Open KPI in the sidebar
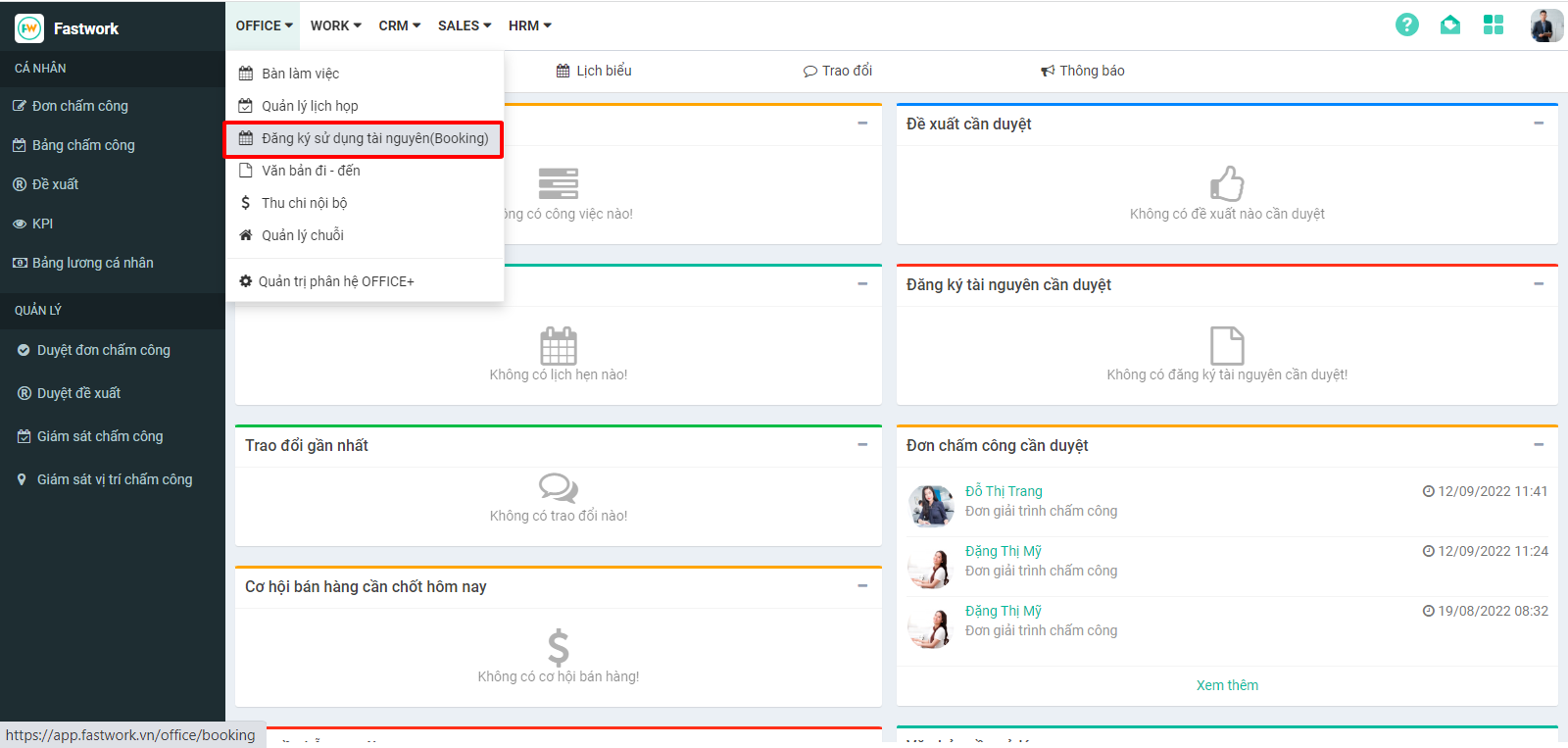1568x748 pixels. tap(42, 224)
